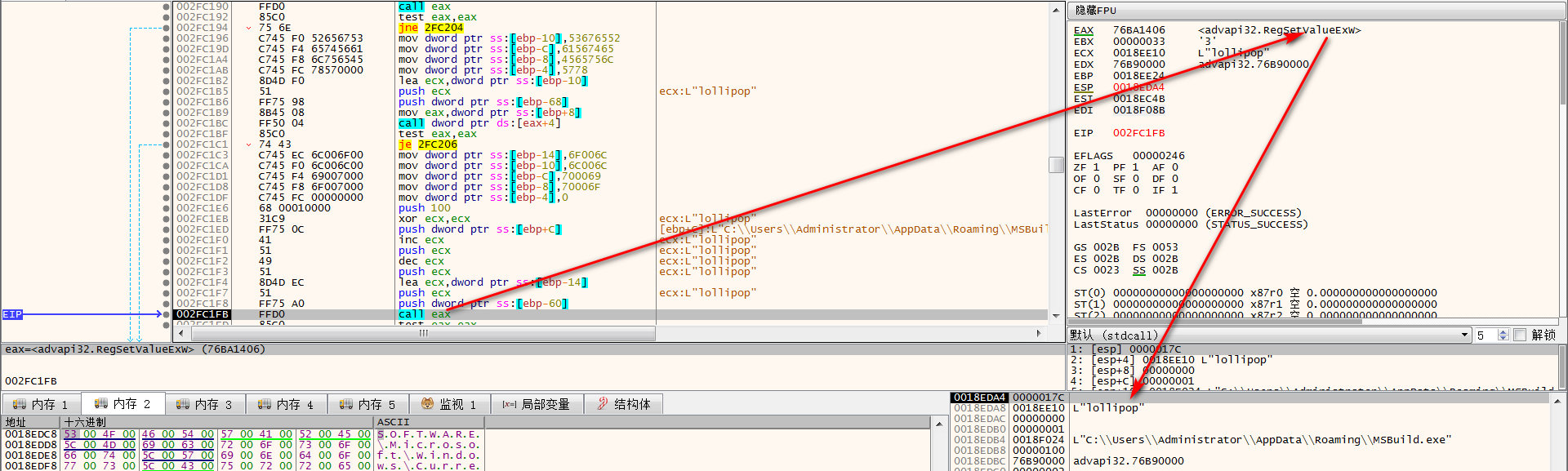Click the variable icon on 局部变量 tab
Screen dimensions: 1568x471
[x=509, y=404]
